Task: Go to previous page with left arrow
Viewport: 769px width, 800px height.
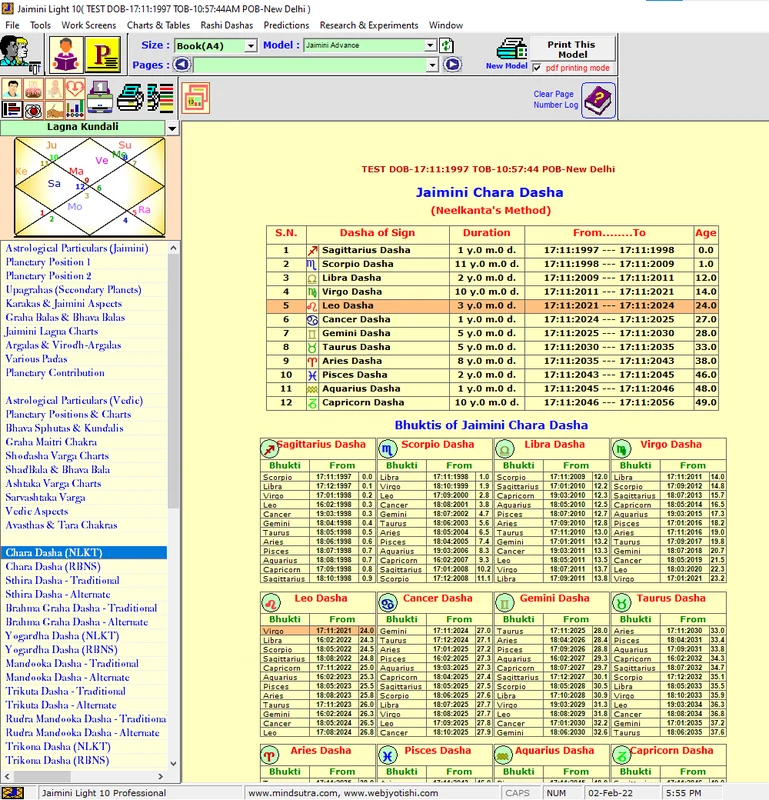Action: click(181, 65)
